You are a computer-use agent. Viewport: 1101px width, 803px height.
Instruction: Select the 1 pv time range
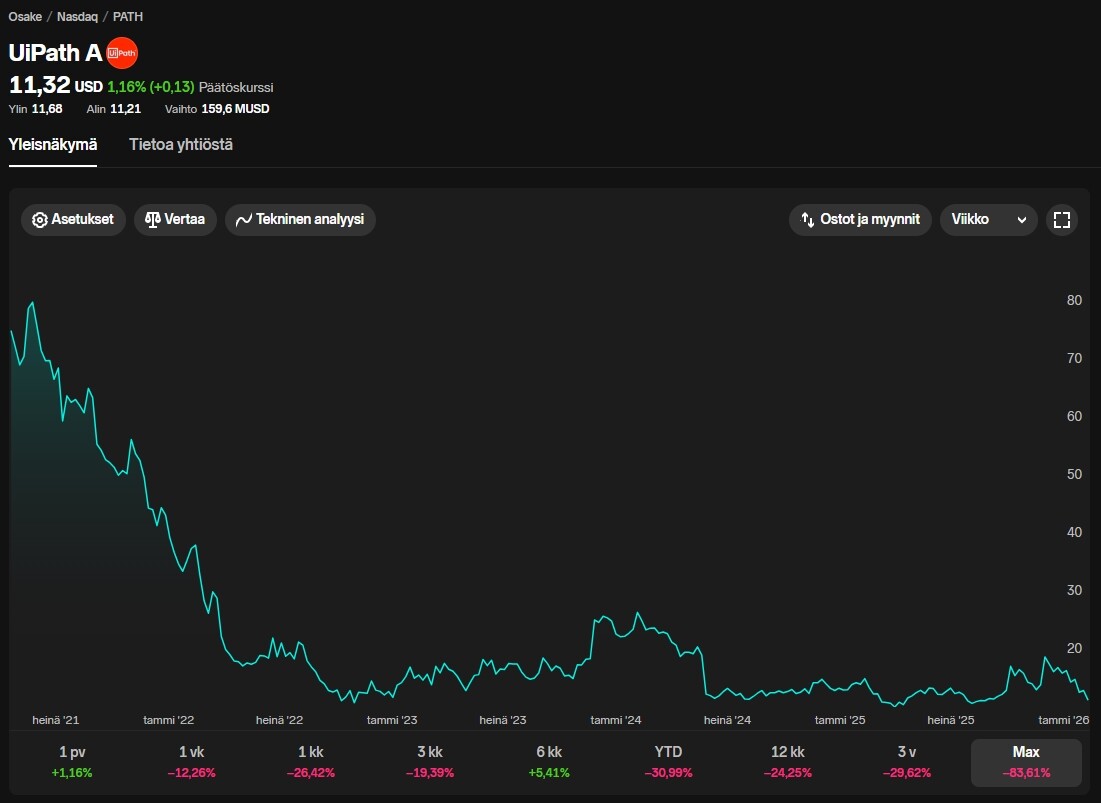pos(71,762)
